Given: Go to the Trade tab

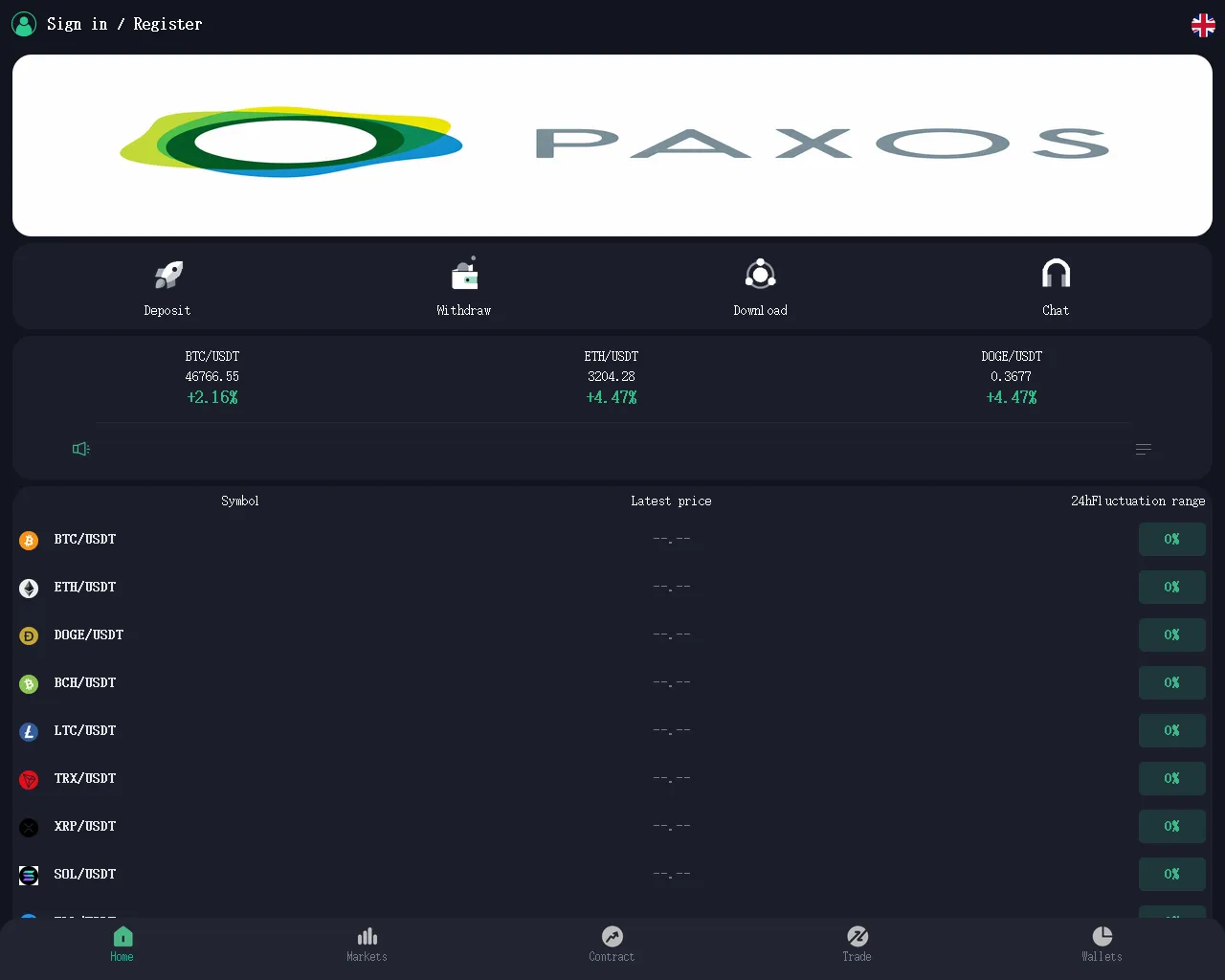Looking at the screenshot, I should (x=857, y=943).
